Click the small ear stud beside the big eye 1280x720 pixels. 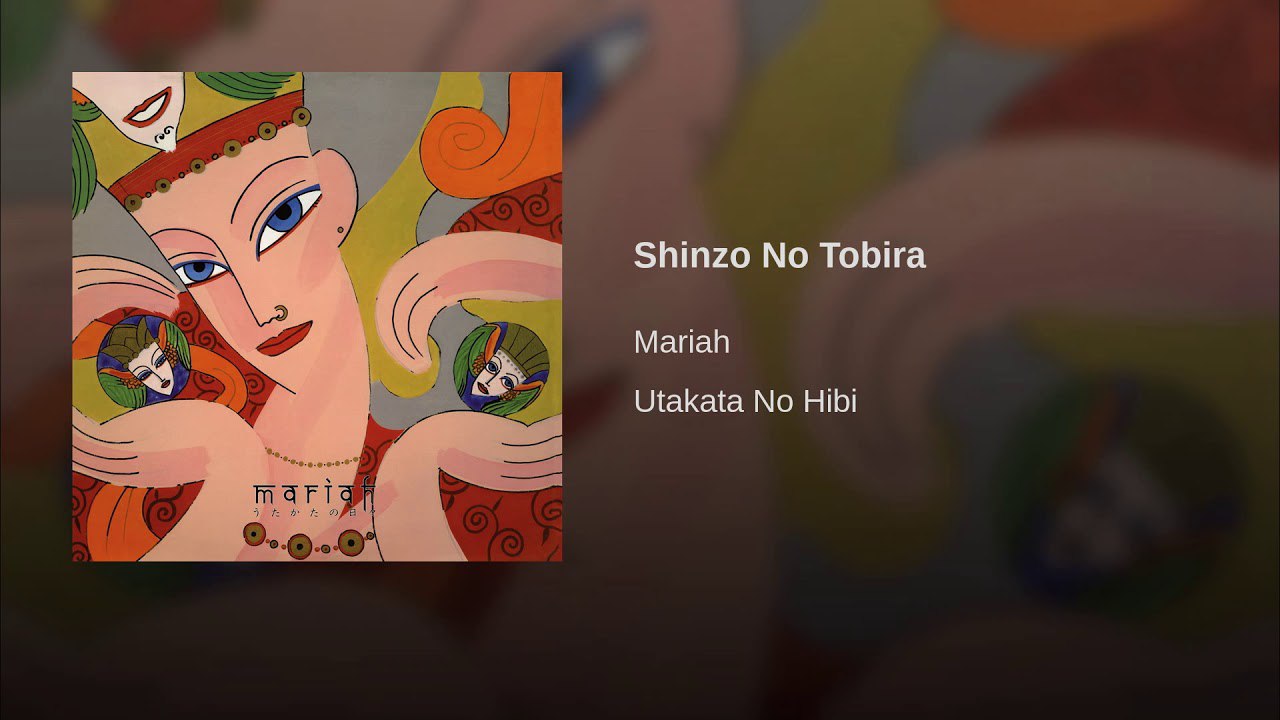[x=341, y=231]
